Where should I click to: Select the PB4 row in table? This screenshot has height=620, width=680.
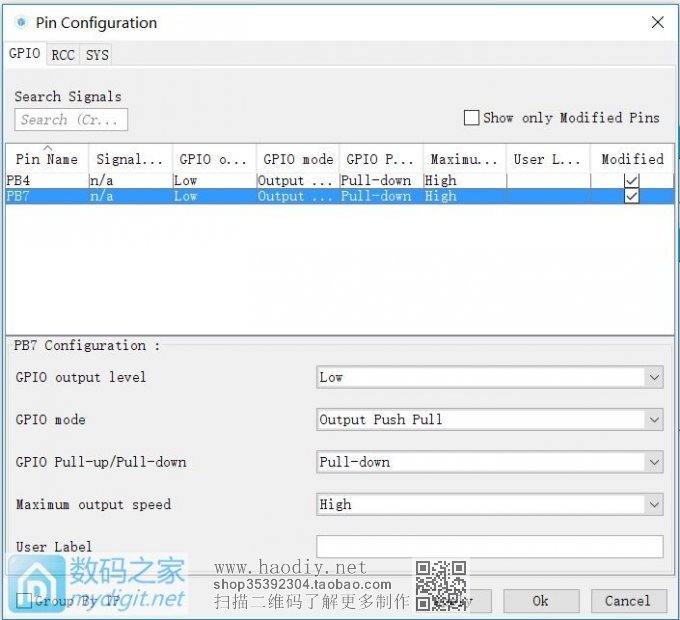45,181
